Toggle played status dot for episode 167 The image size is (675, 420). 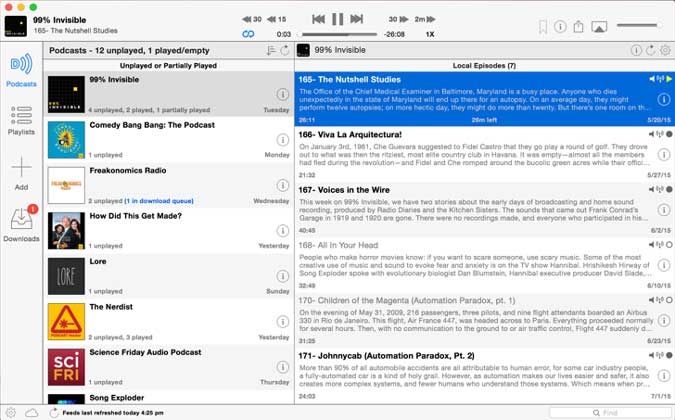(x=669, y=189)
